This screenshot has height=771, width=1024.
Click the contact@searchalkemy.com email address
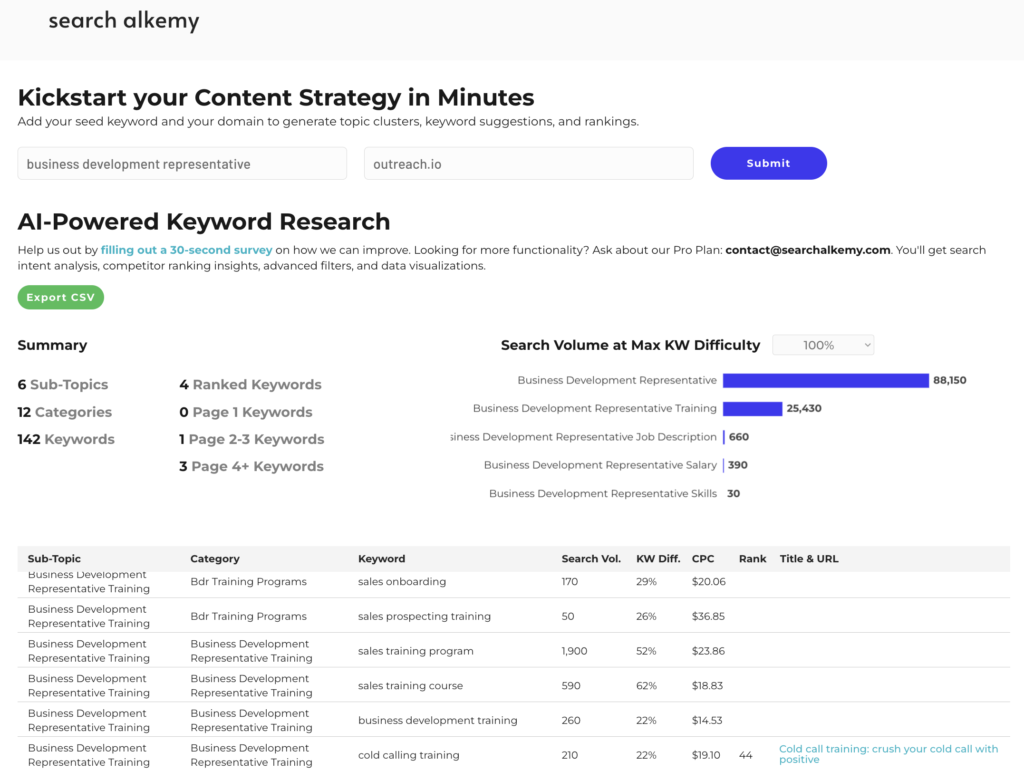(807, 250)
